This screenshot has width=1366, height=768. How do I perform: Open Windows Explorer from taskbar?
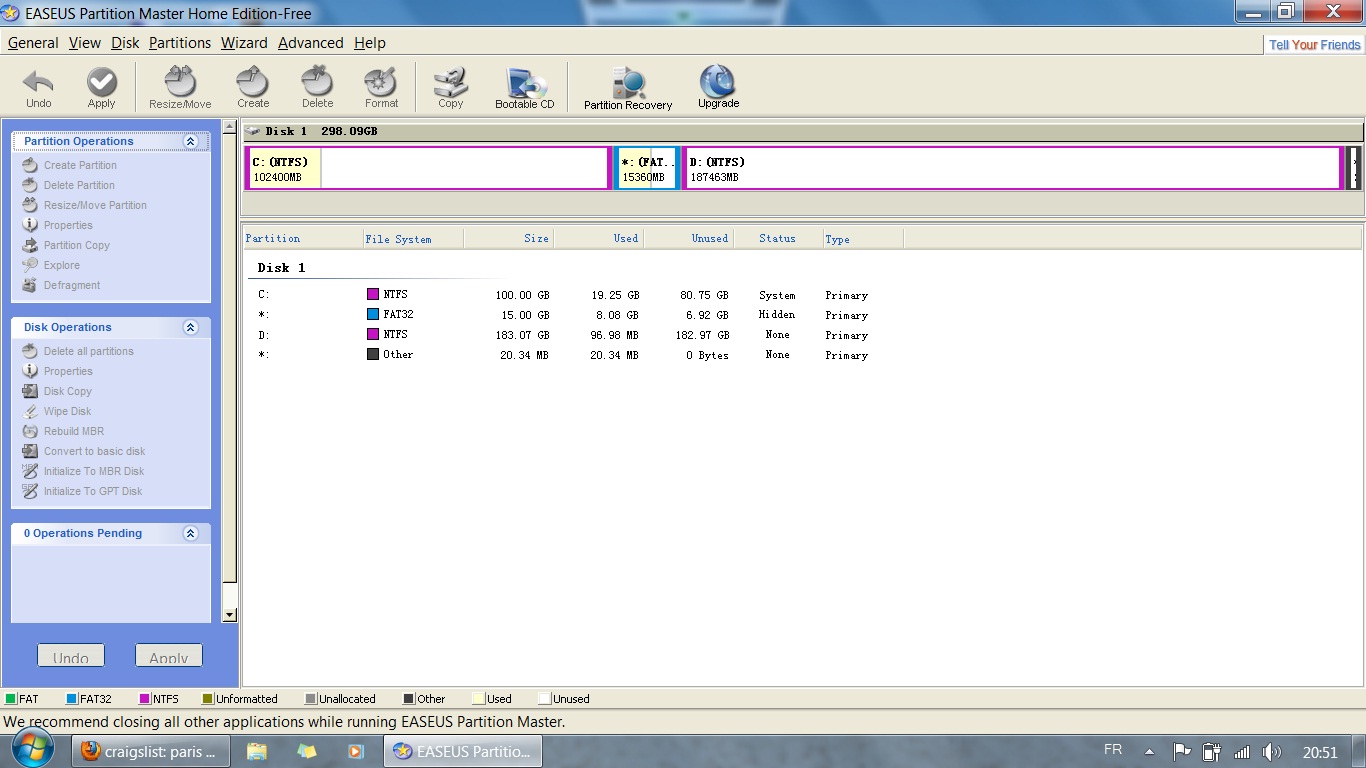click(x=258, y=751)
